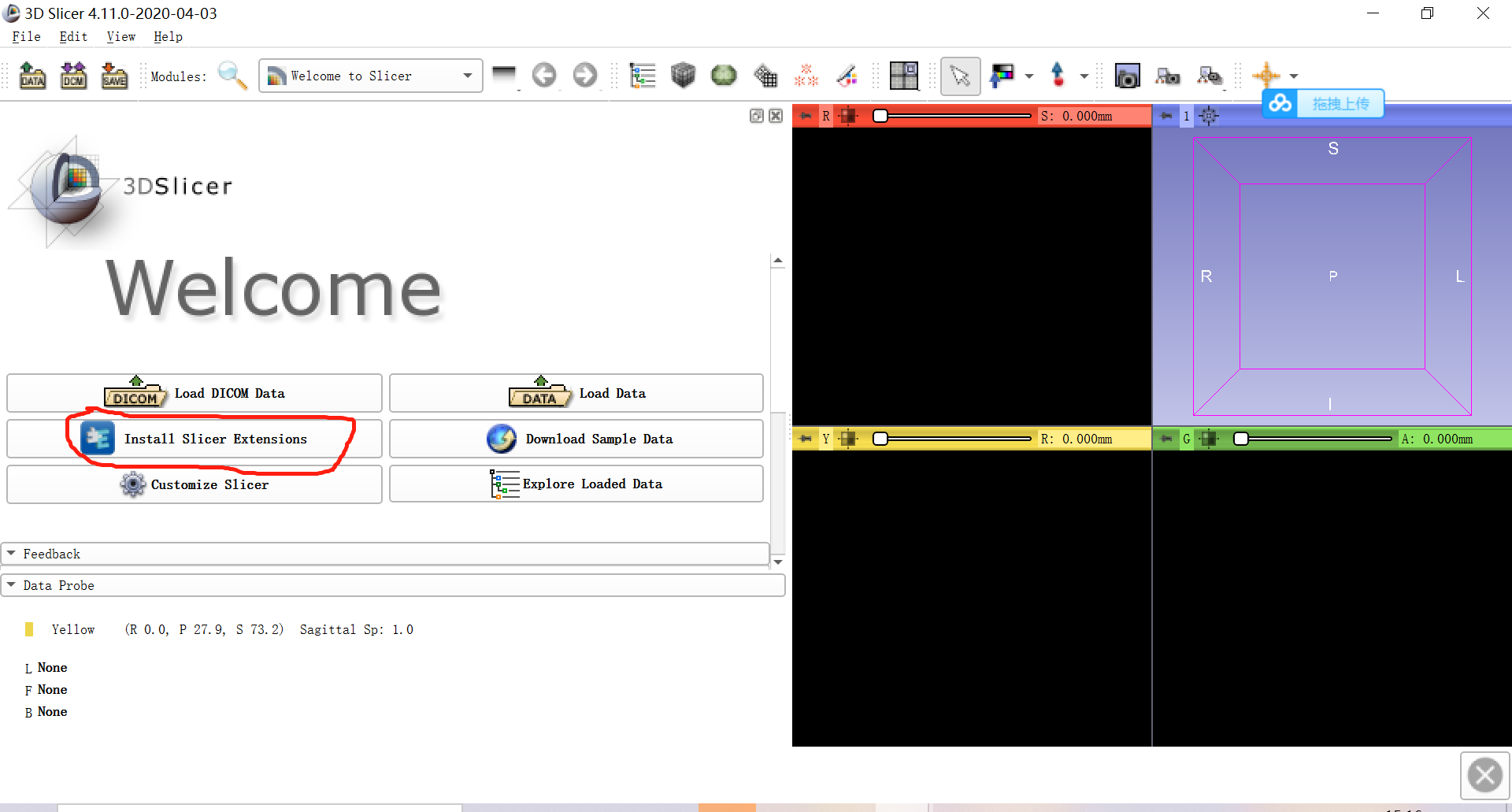Click Install Slicer Extensions button
The height and width of the screenshot is (812, 1512).
pyautogui.click(x=195, y=439)
